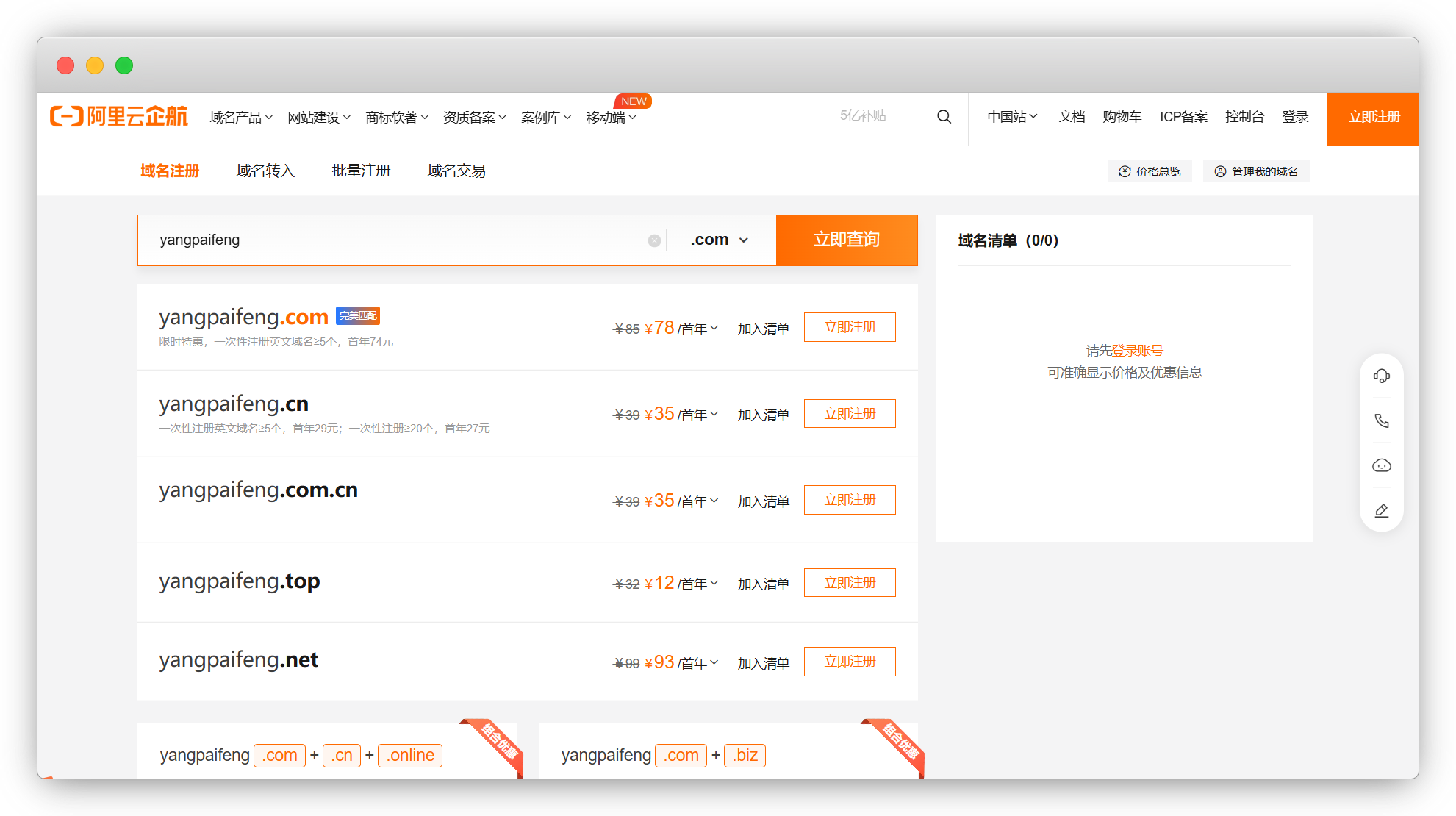1456x816 pixels.
Task: Clear the domain search input
Action: tap(654, 241)
